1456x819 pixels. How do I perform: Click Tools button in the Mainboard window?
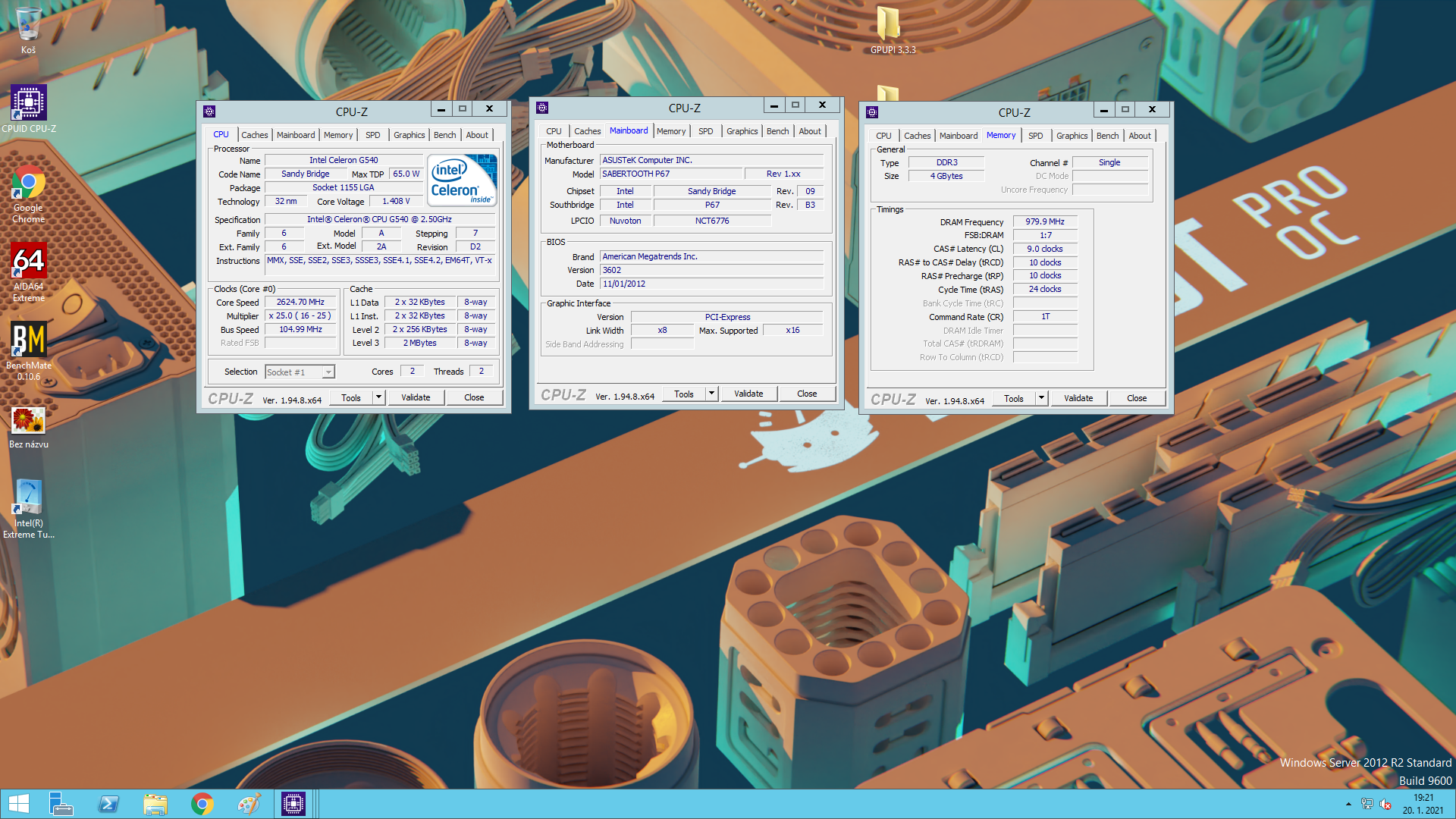click(x=684, y=394)
